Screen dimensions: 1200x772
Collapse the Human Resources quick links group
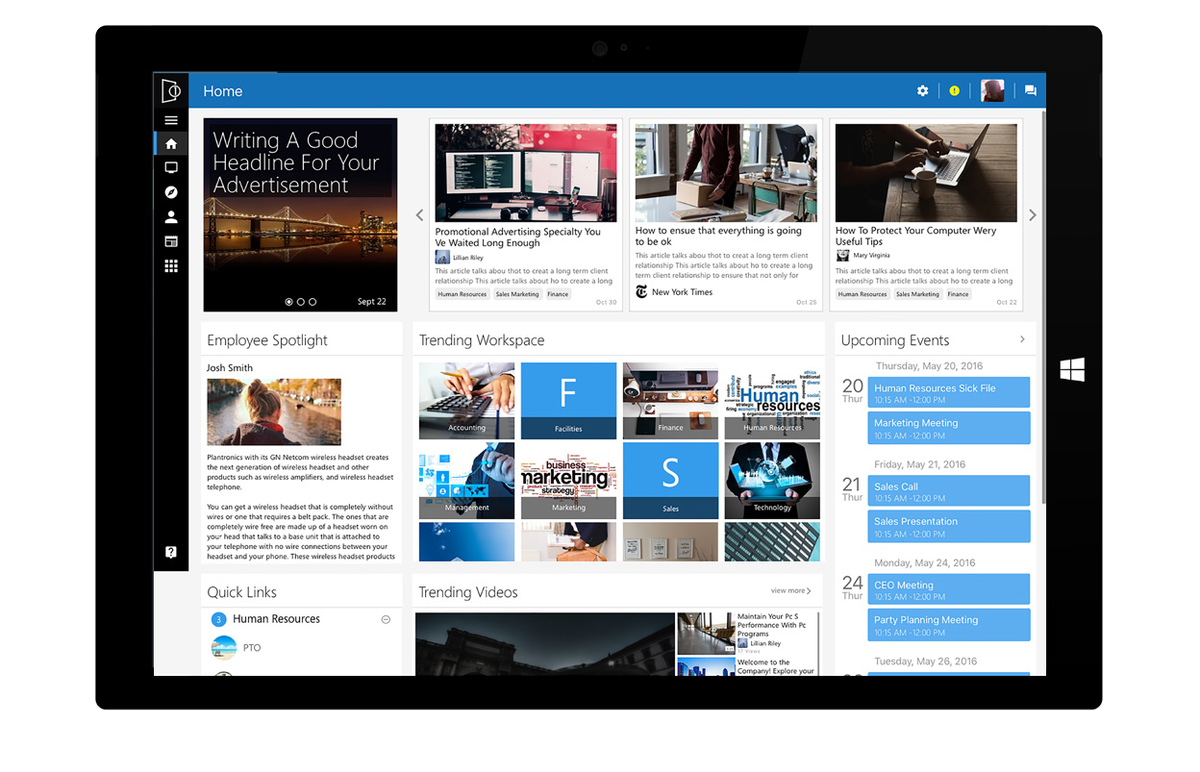point(386,620)
